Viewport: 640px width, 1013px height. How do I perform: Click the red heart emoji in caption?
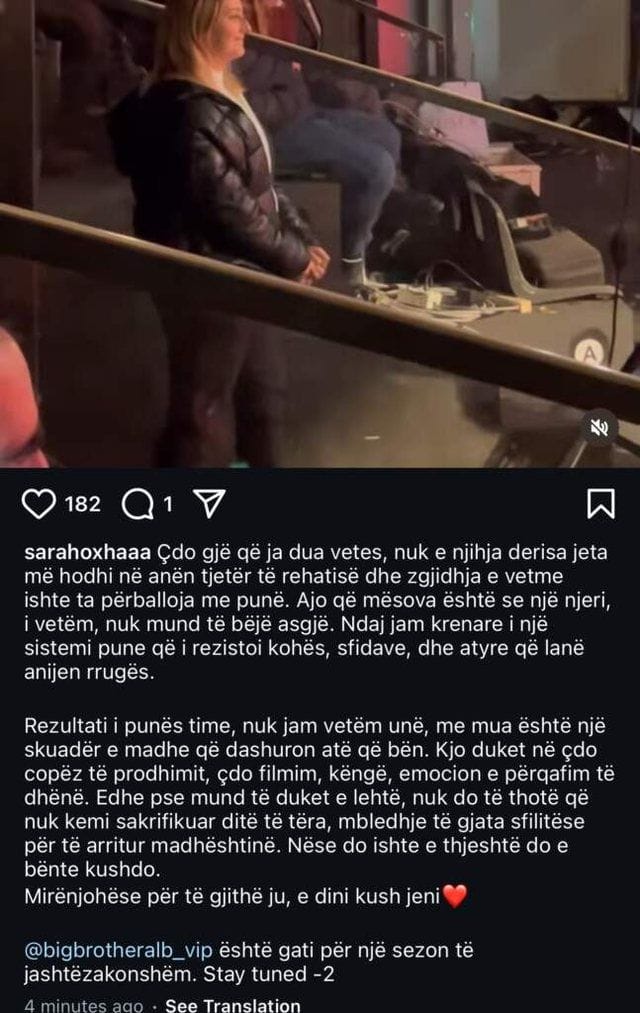point(455,896)
